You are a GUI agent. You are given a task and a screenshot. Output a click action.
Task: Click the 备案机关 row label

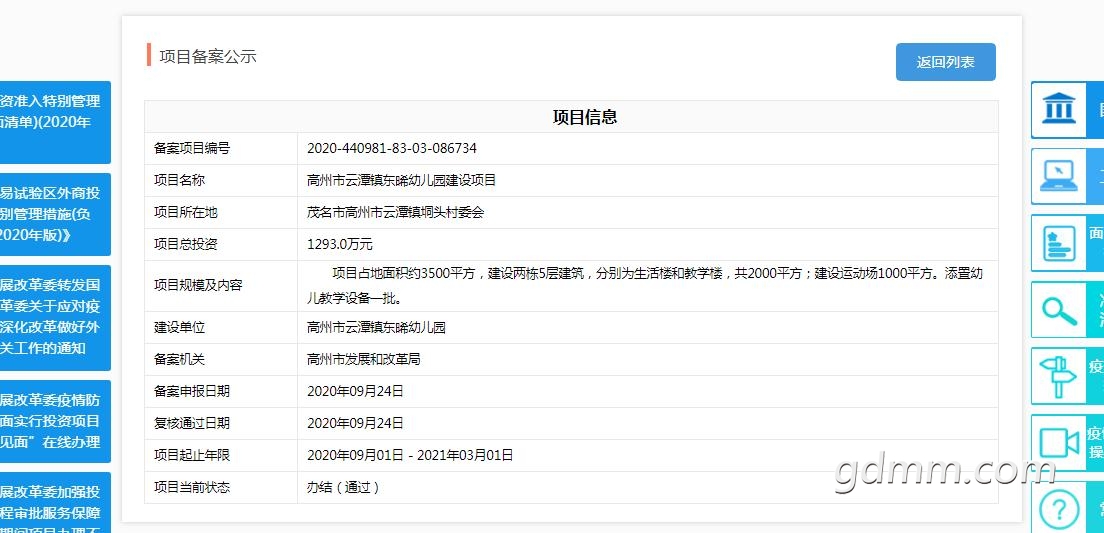pyautogui.click(x=179, y=359)
